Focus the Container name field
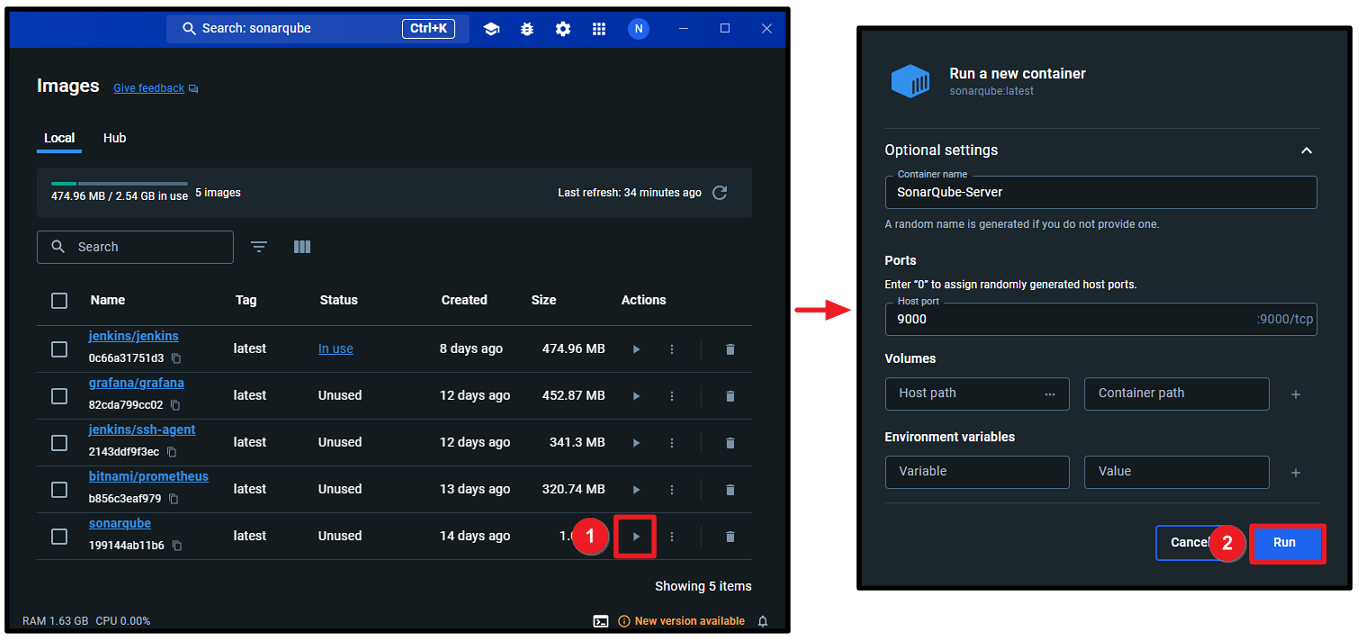This screenshot has height=638, width=1359. click(1101, 192)
